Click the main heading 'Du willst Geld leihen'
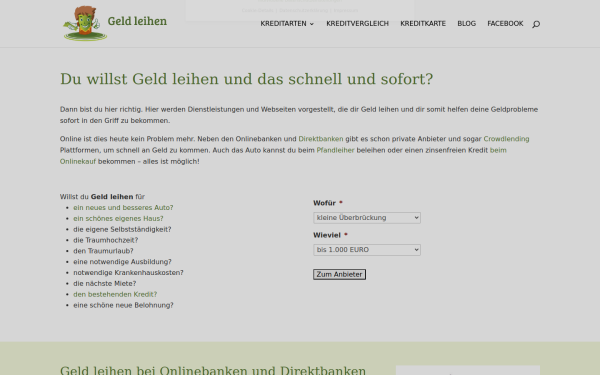 (246, 79)
